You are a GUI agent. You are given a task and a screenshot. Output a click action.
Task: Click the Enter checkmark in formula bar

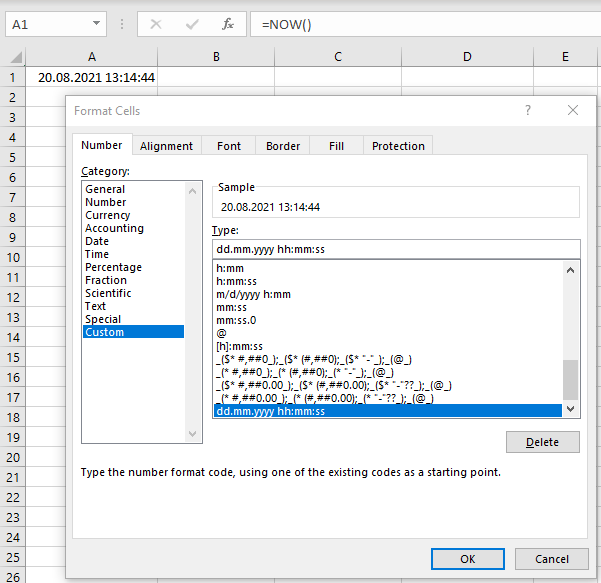[192, 24]
